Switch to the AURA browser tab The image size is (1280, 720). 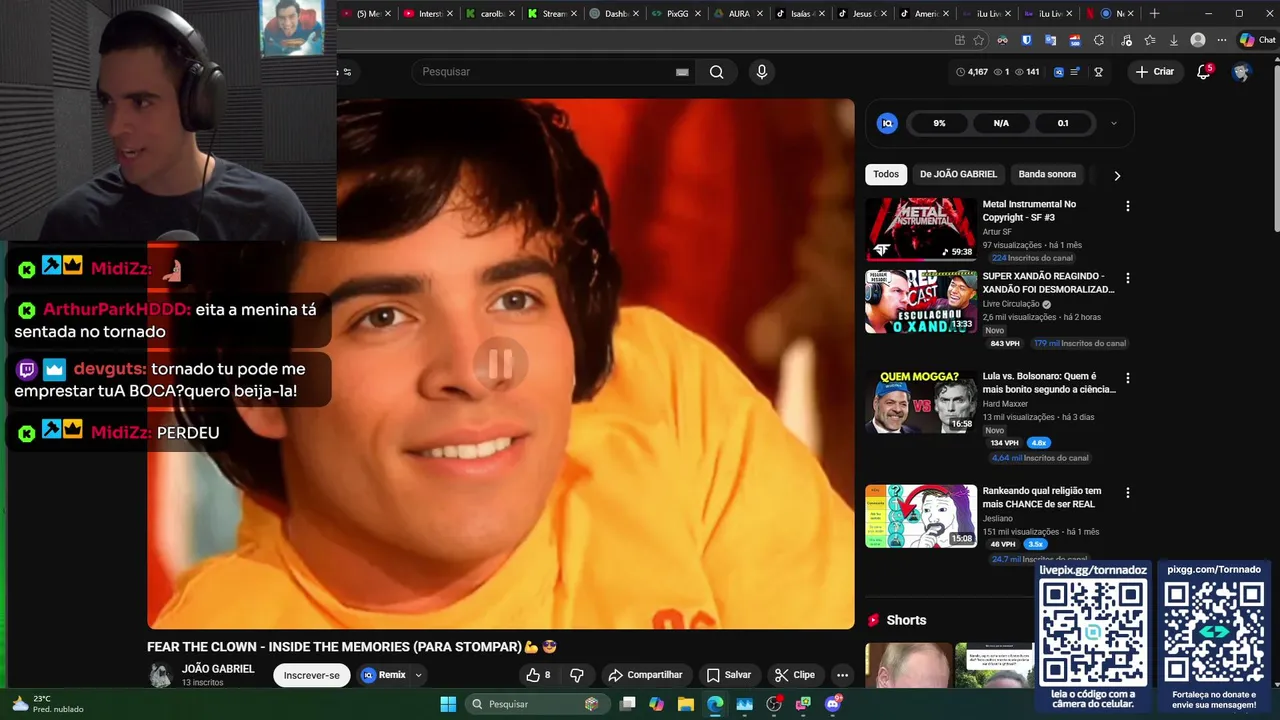[739, 14]
